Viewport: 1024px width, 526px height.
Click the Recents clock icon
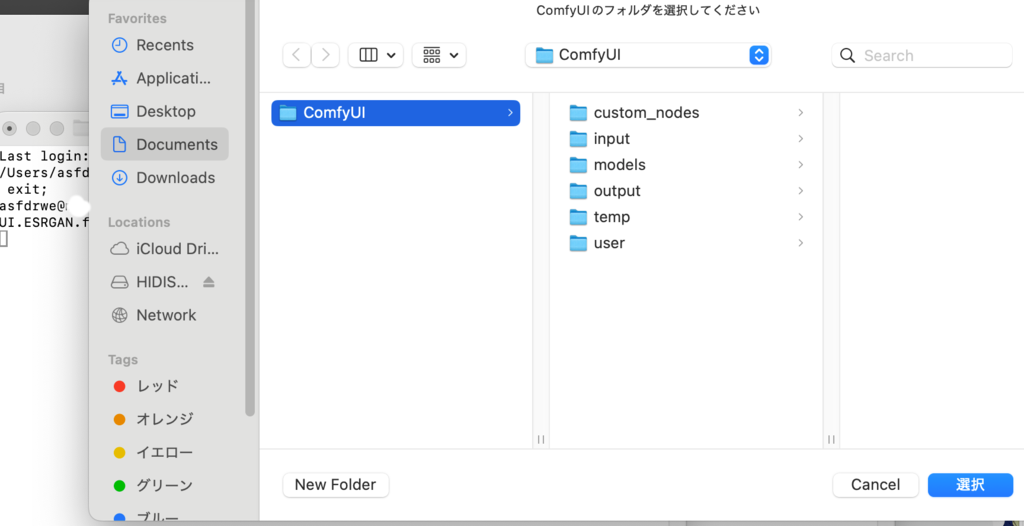[x=120, y=45]
